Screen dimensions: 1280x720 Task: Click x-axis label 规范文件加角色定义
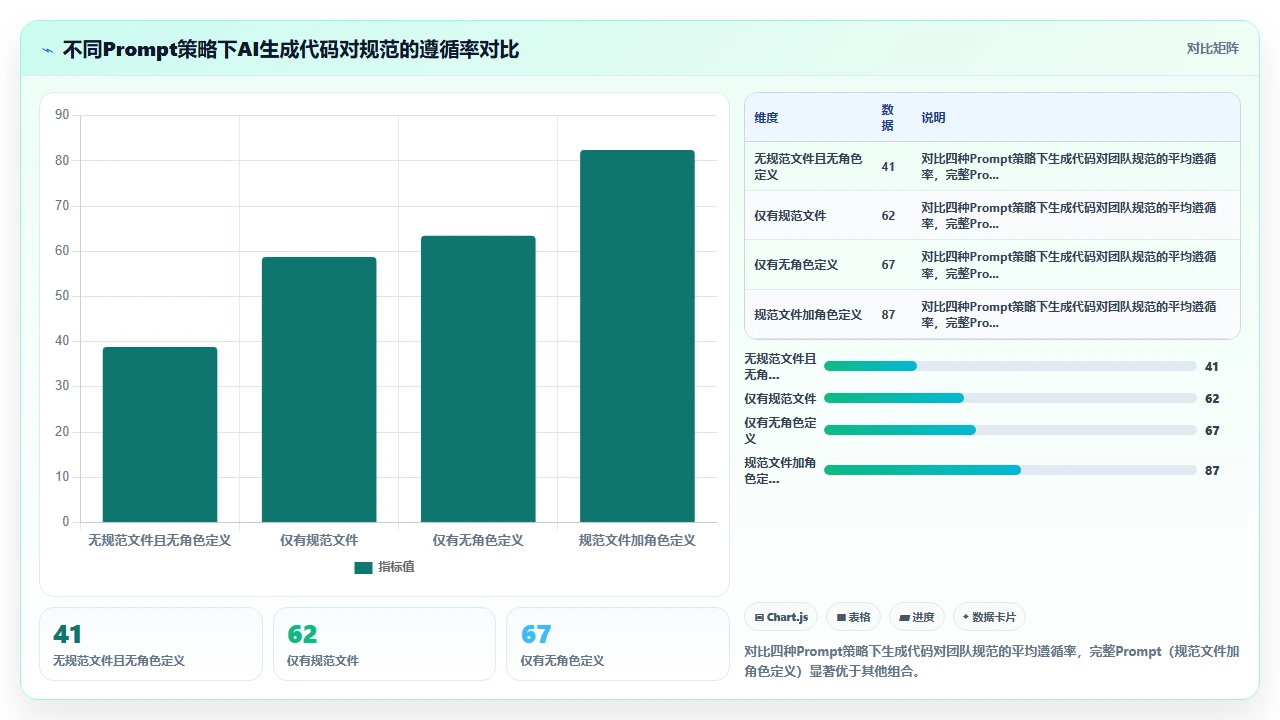637,540
